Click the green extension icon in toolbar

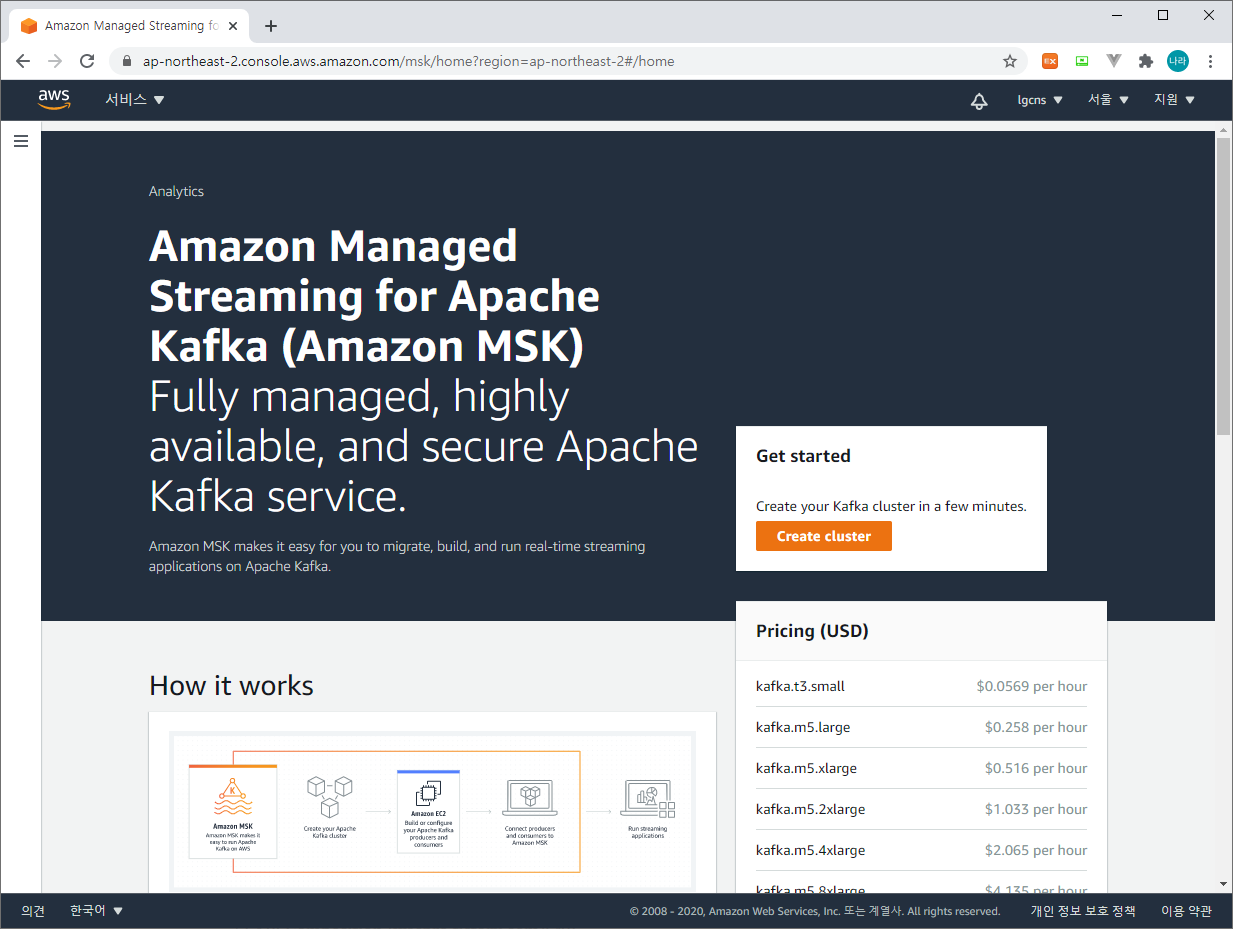tap(1082, 61)
